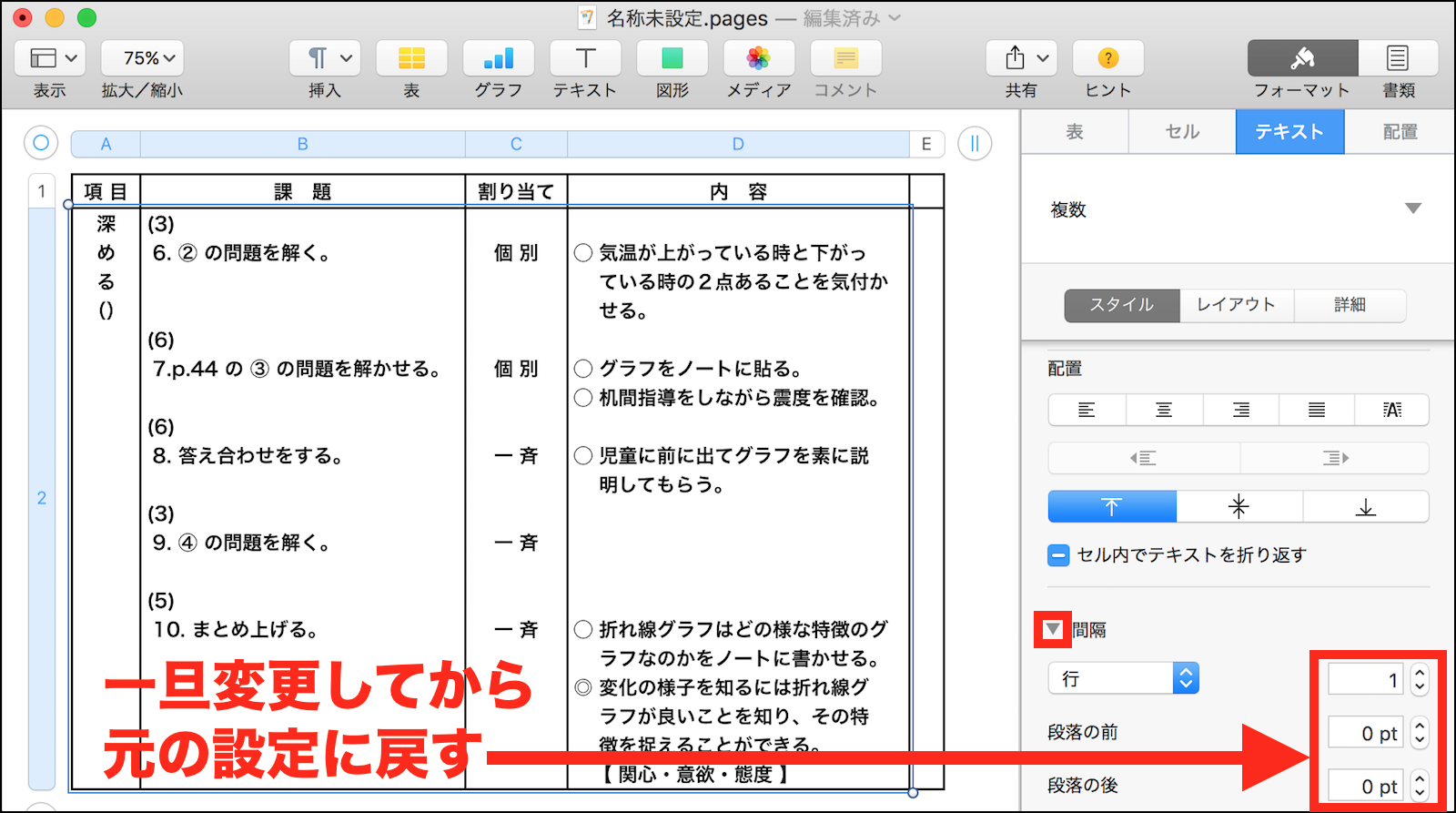Screen dimensions: 1456x813
Task: Insert a shape with 図形 icon
Action: (672, 59)
